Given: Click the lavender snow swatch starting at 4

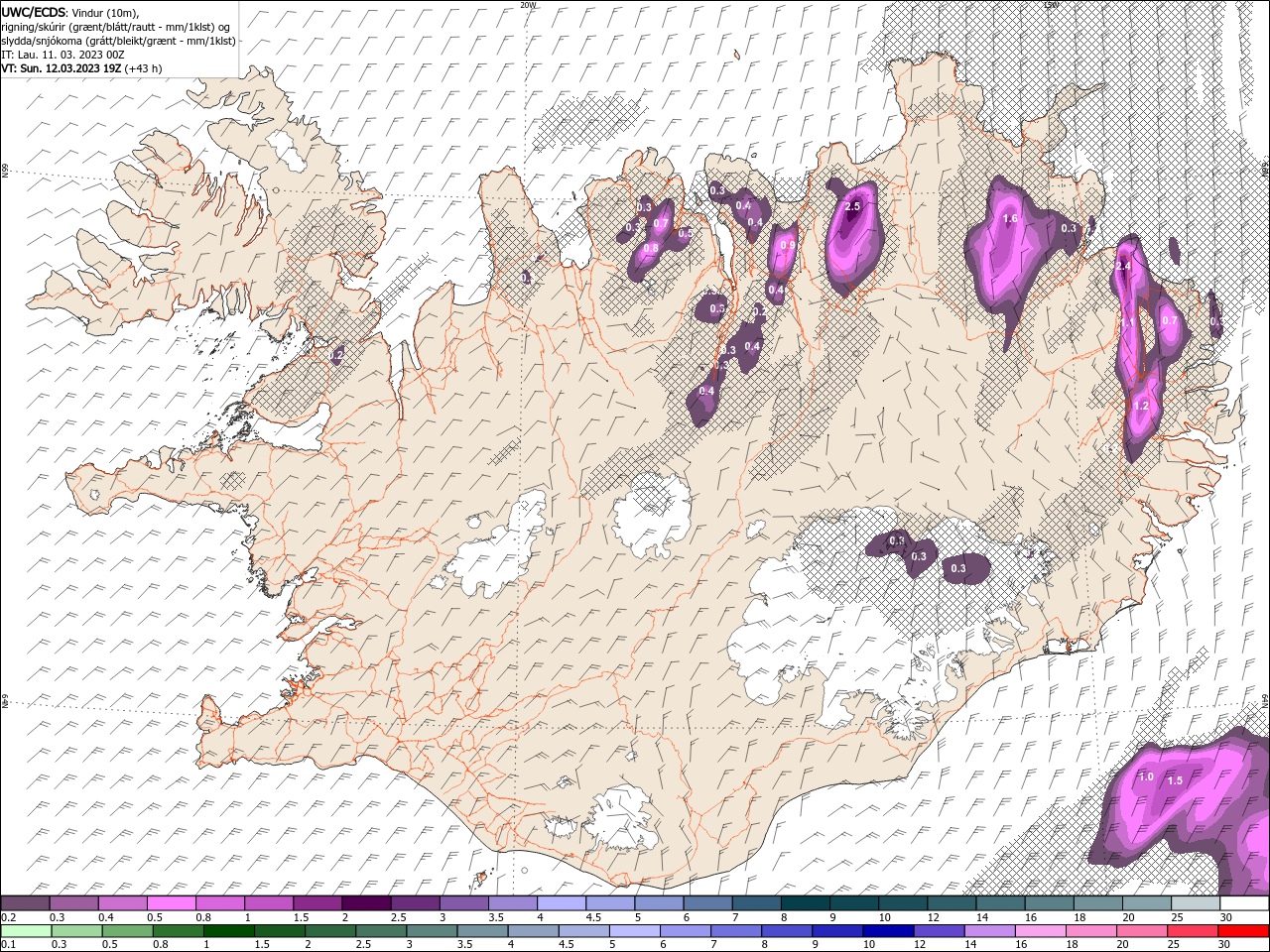Looking at the screenshot, I should pos(562,903).
